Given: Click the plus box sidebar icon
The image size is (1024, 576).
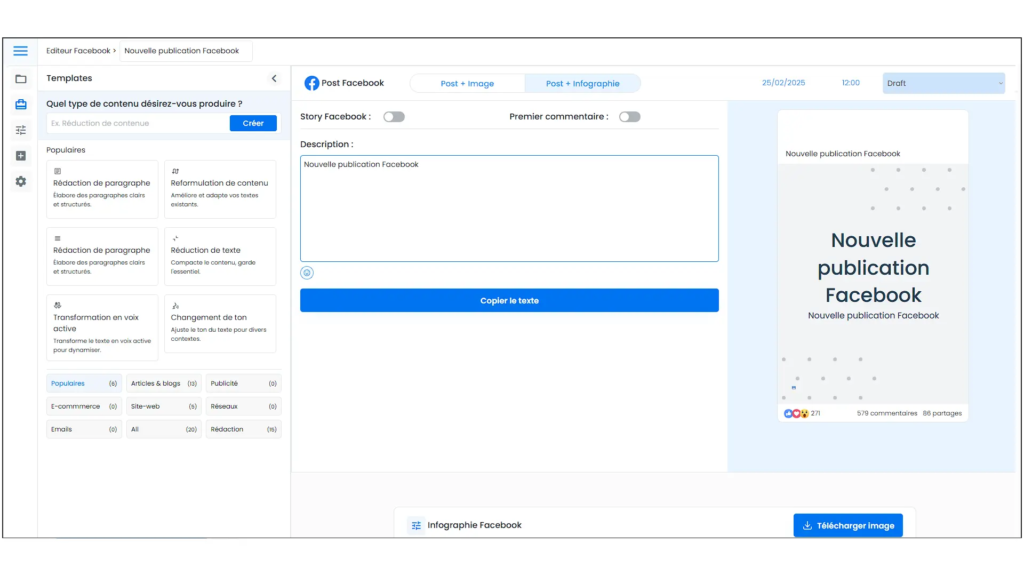Looking at the screenshot, I should [21, 155].
